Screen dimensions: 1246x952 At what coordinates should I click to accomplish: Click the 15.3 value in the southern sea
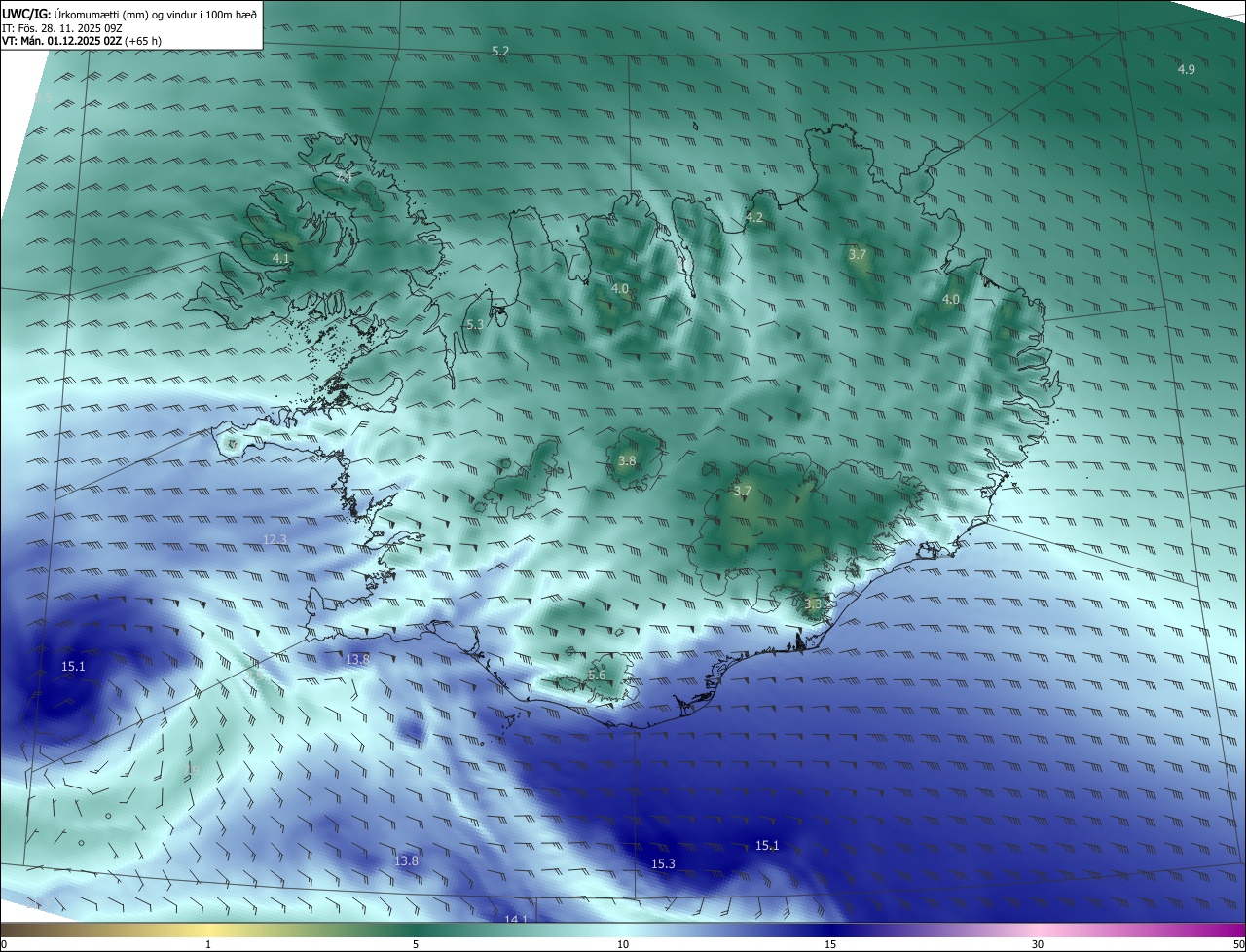point(663,863)
